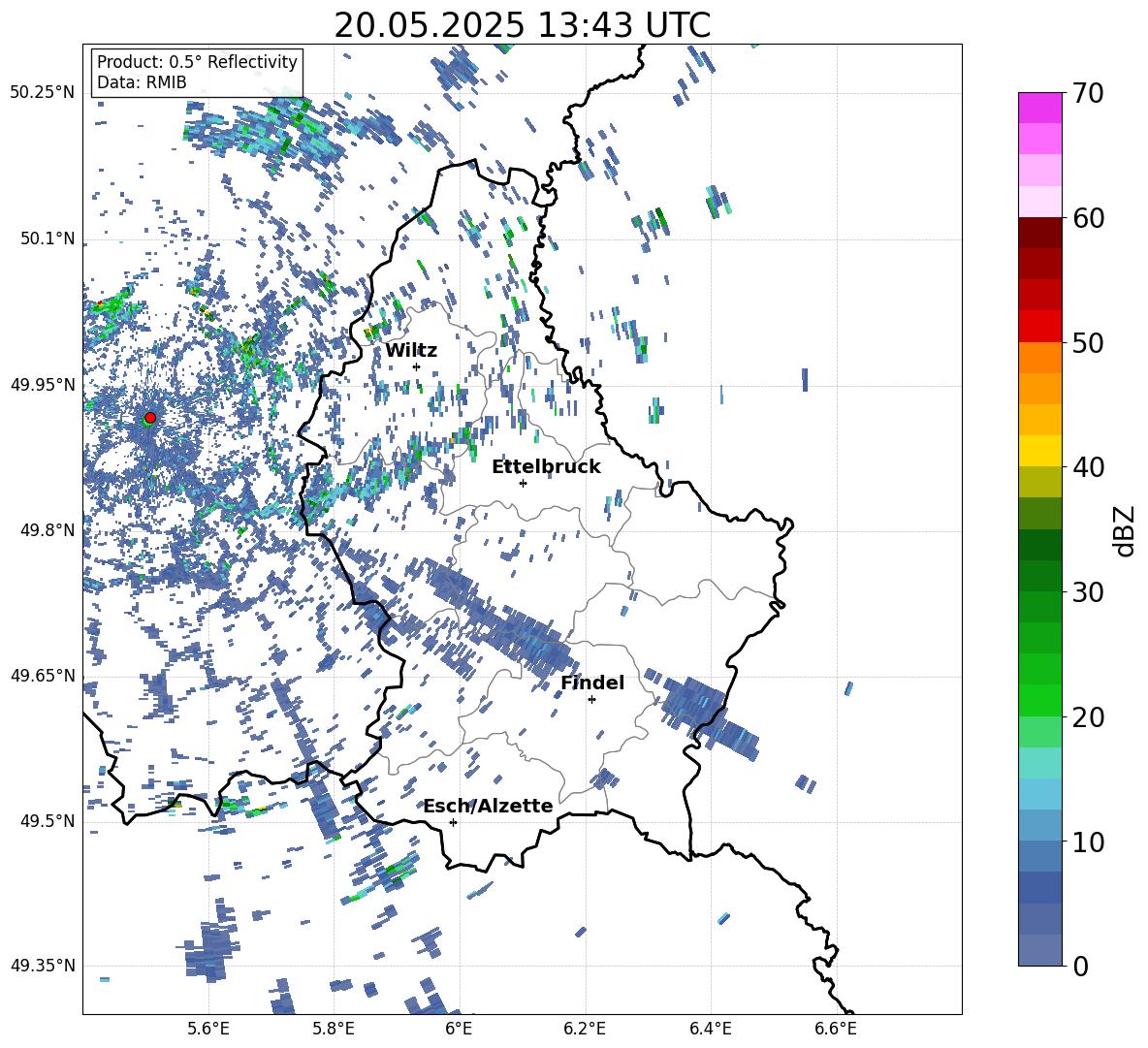Click the 49.35°N latitude label
The height and width of the screenshot is (1048, 1148).
click(43, 966)
